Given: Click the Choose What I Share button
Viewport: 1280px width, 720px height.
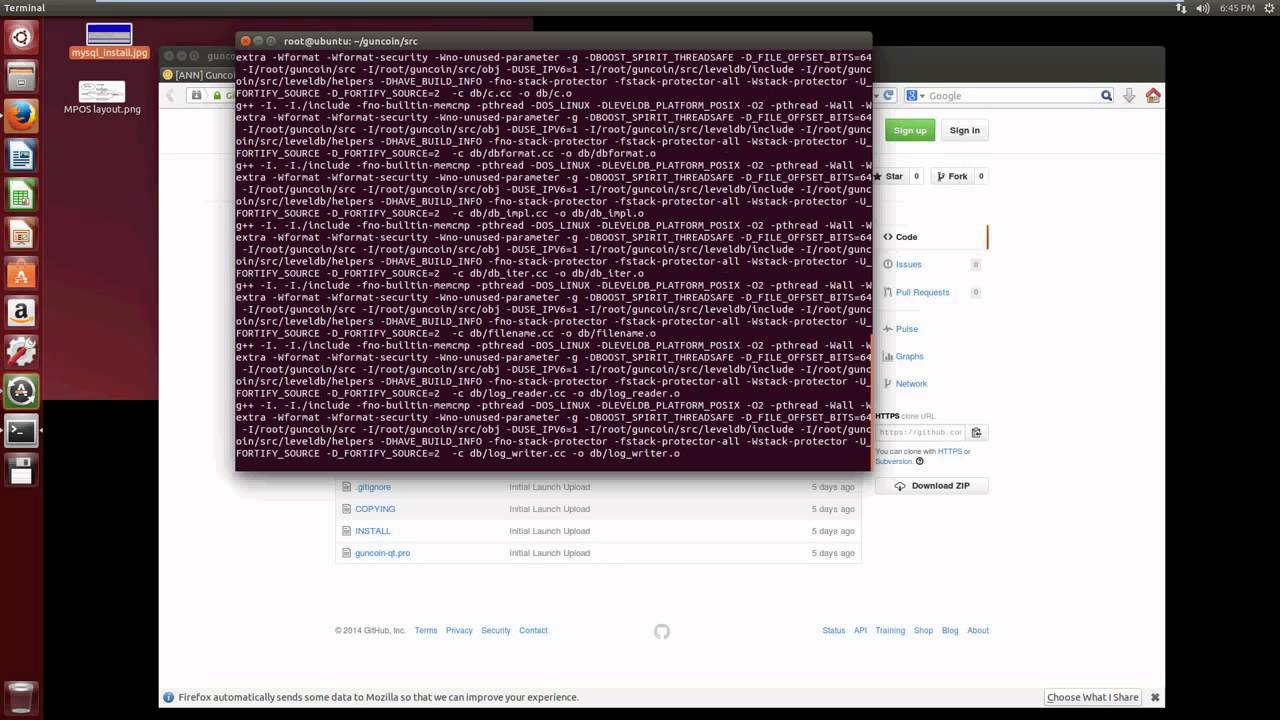Looking at the screenshot, I should click(x=1092, y=697).
